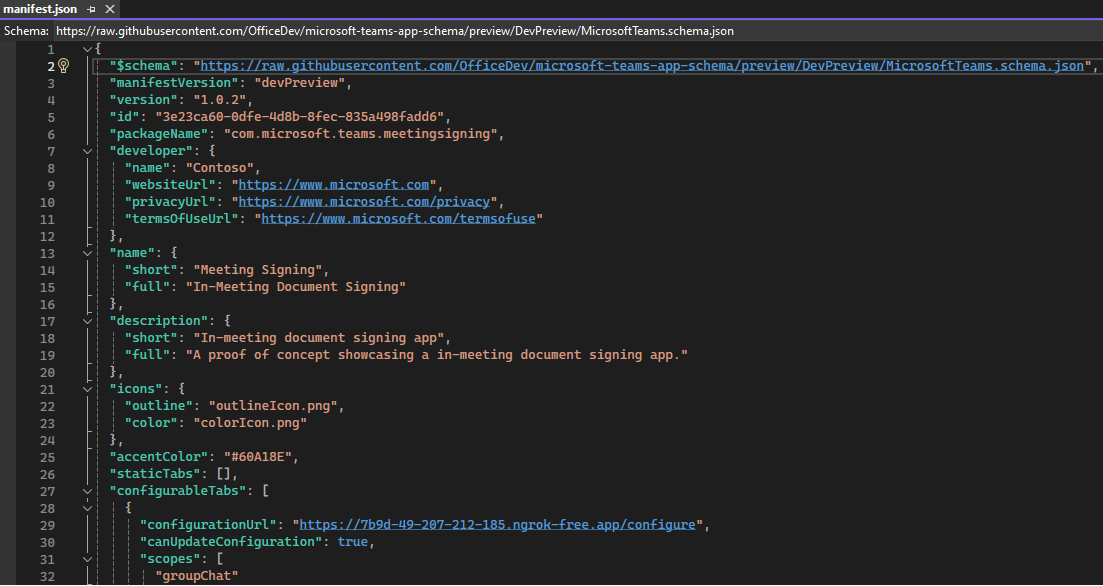1103x586 pixels.
Task: Click the "canUpdateConfiguration" true value
Action: (x=352, y=542)
